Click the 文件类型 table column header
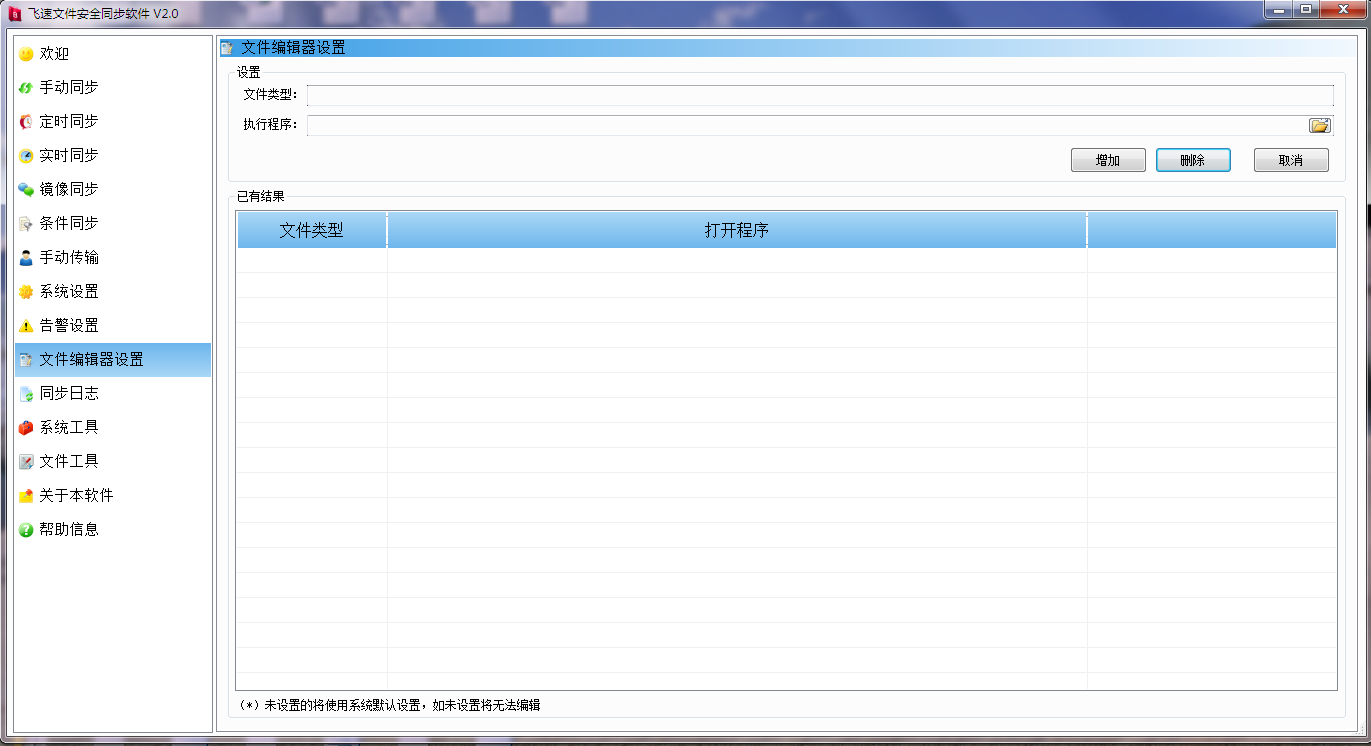Image resolution: width=1371 pixels, height=746 pixels. (x=311, y=230)
